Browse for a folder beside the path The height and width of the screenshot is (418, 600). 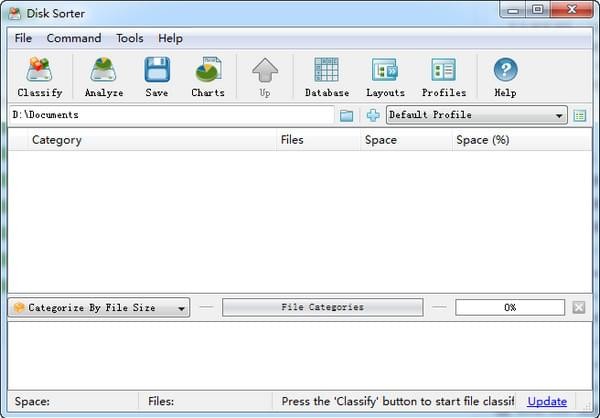[346, 115]
